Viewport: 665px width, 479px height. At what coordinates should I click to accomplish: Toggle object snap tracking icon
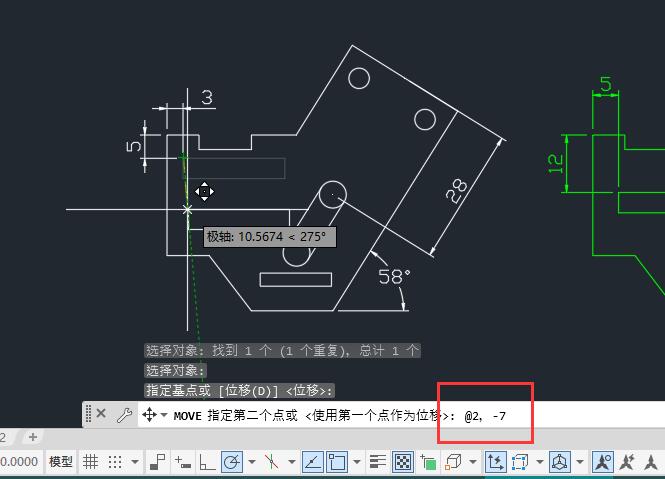313,462
